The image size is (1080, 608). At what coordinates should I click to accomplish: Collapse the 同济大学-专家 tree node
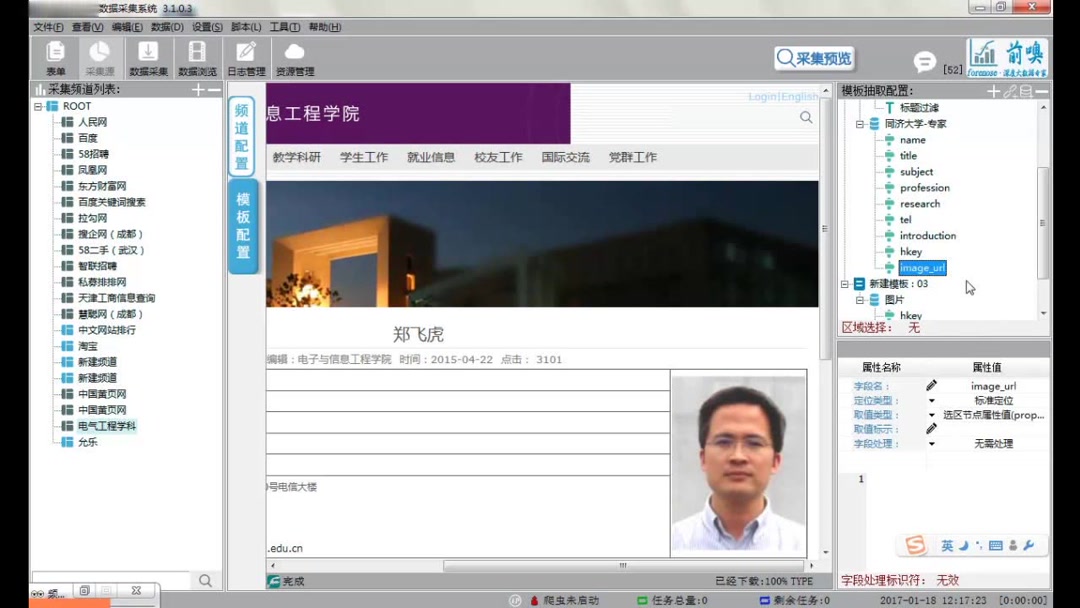click(x=862, y=123)
